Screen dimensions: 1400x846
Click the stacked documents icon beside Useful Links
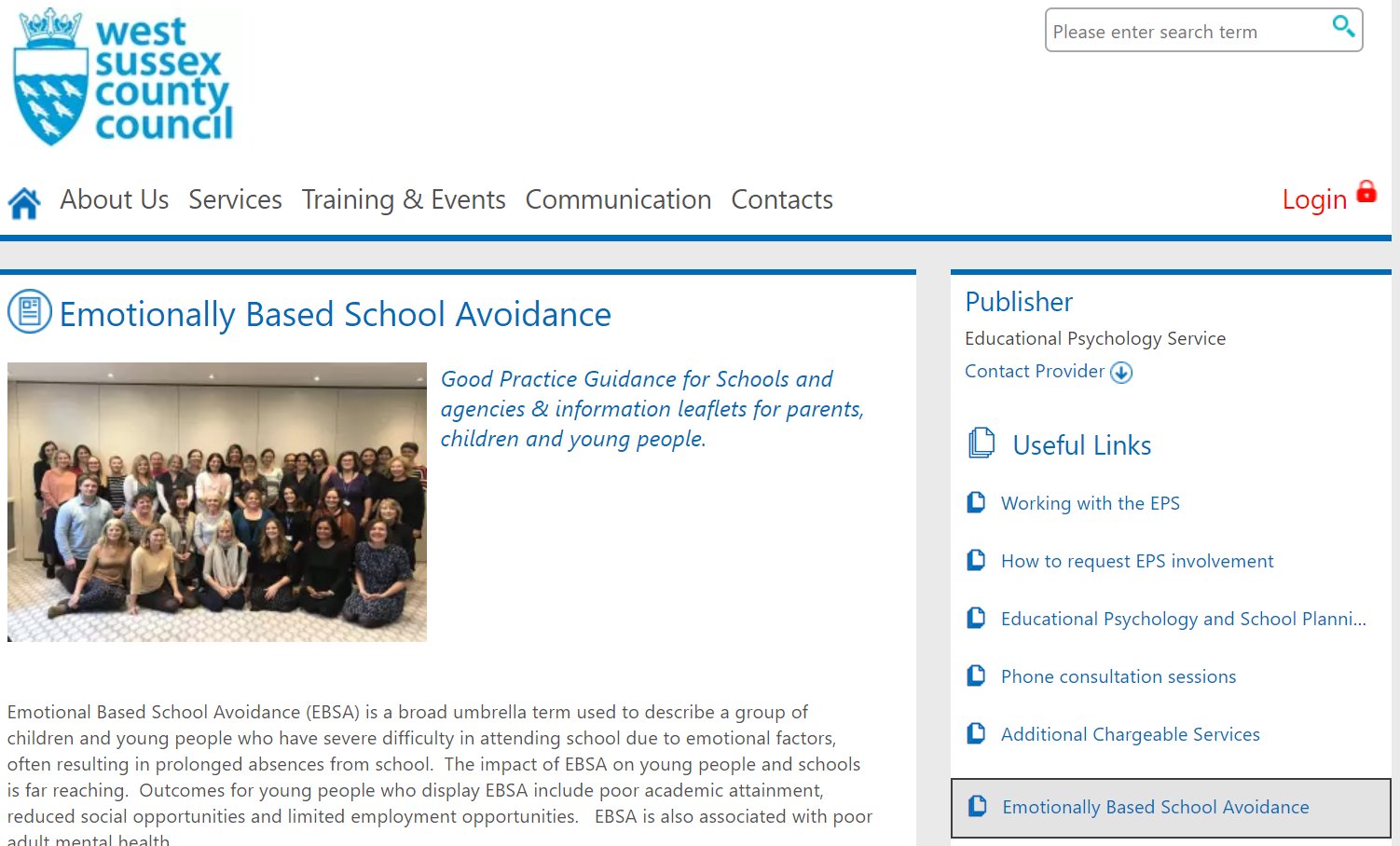click(x=980, y=443)
